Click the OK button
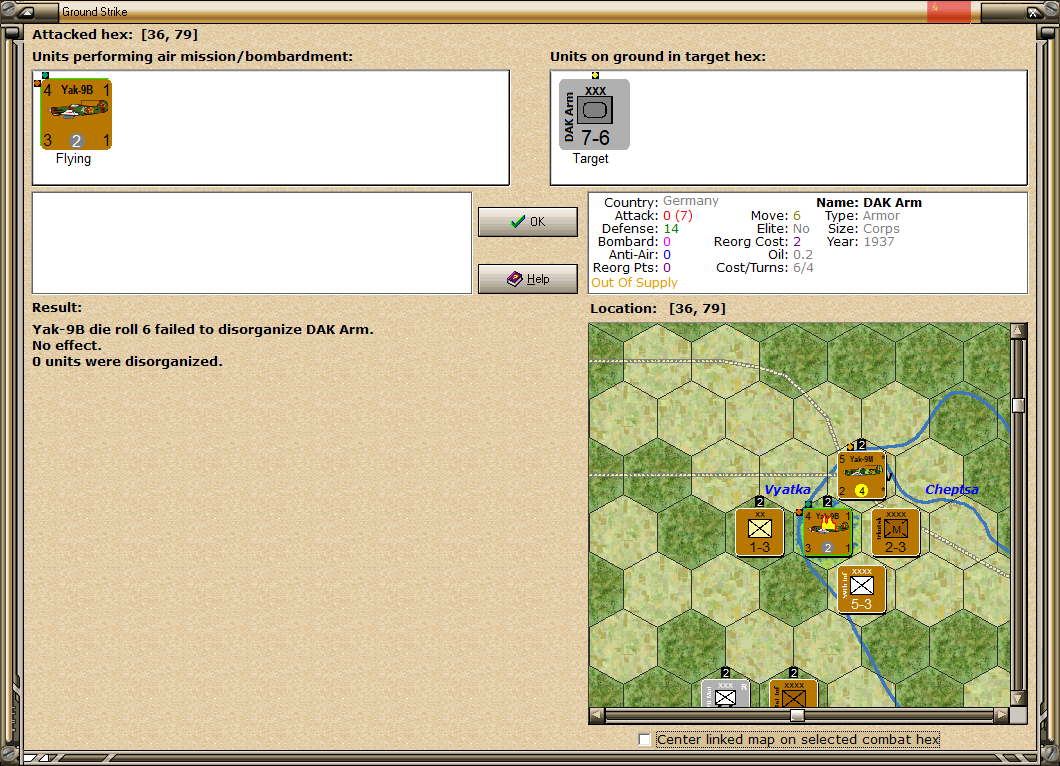This screenshot has width=1060, height=766. point(528,222)
